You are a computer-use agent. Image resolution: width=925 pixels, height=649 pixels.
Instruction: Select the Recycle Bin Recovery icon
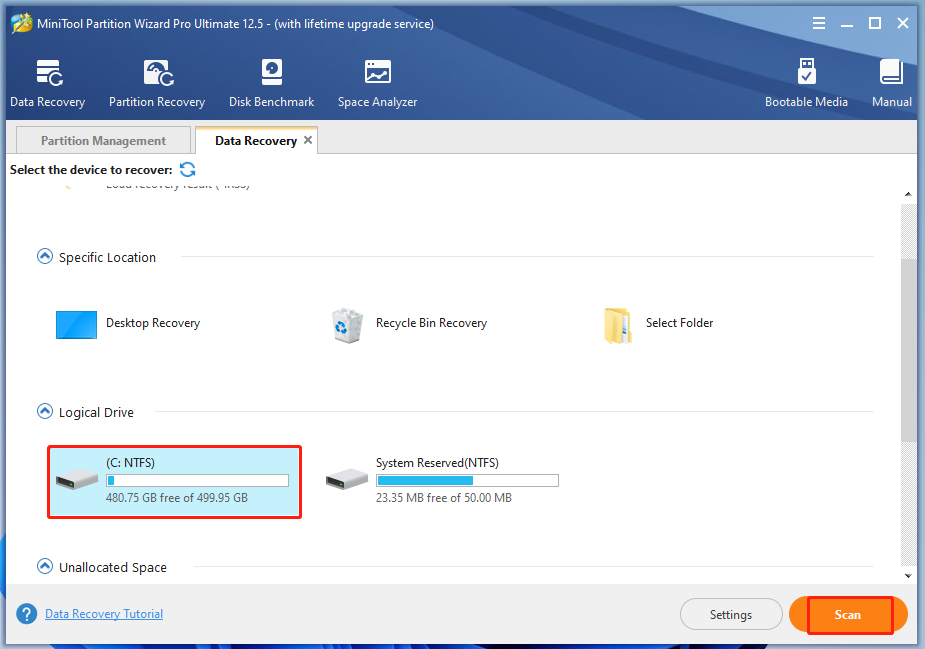point(347,325)
